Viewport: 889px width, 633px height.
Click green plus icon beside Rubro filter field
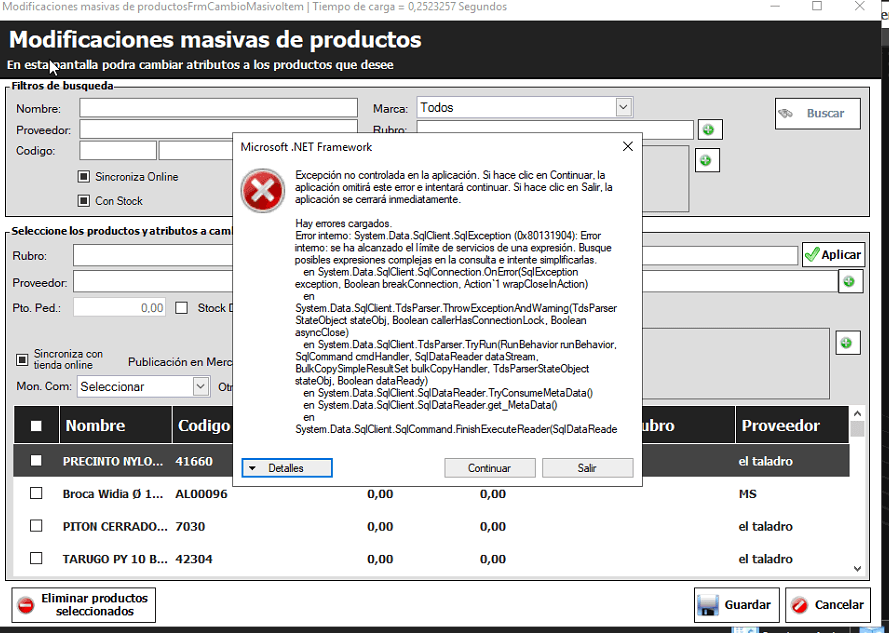pos(709,130)
